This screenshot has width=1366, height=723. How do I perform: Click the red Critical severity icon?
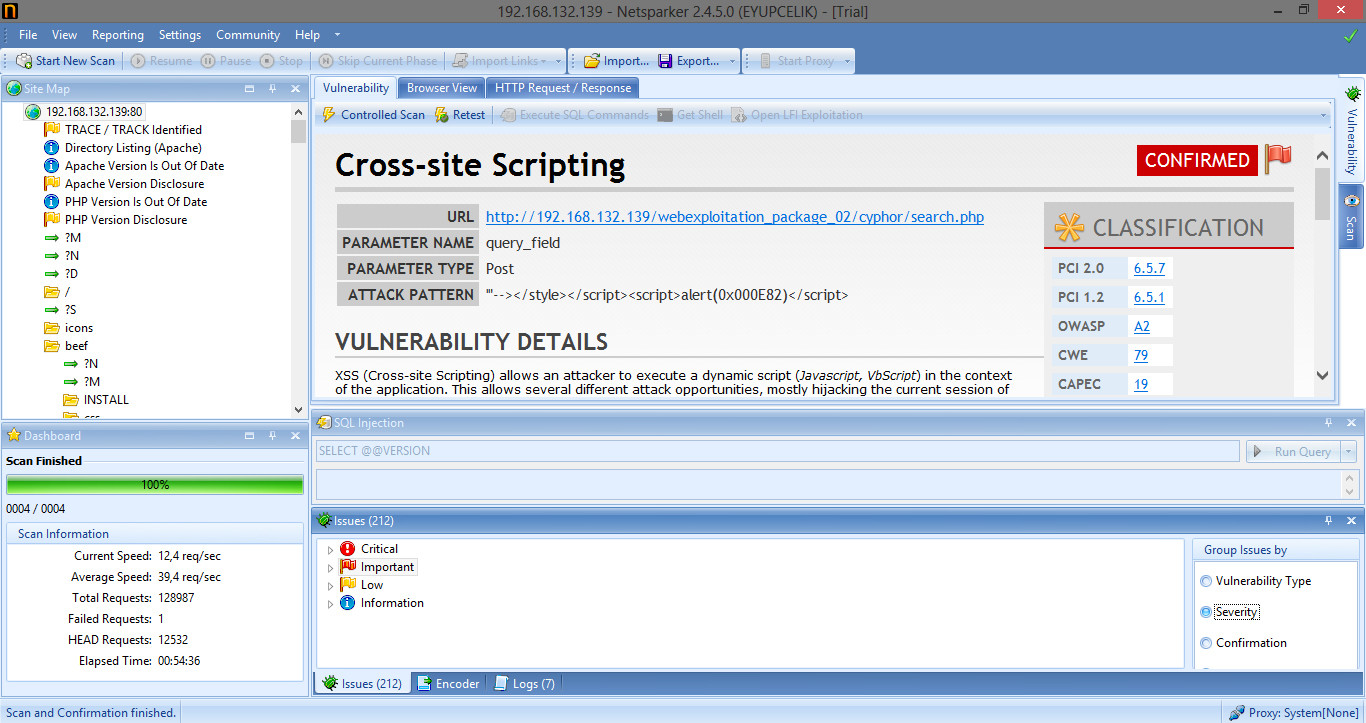348,549
